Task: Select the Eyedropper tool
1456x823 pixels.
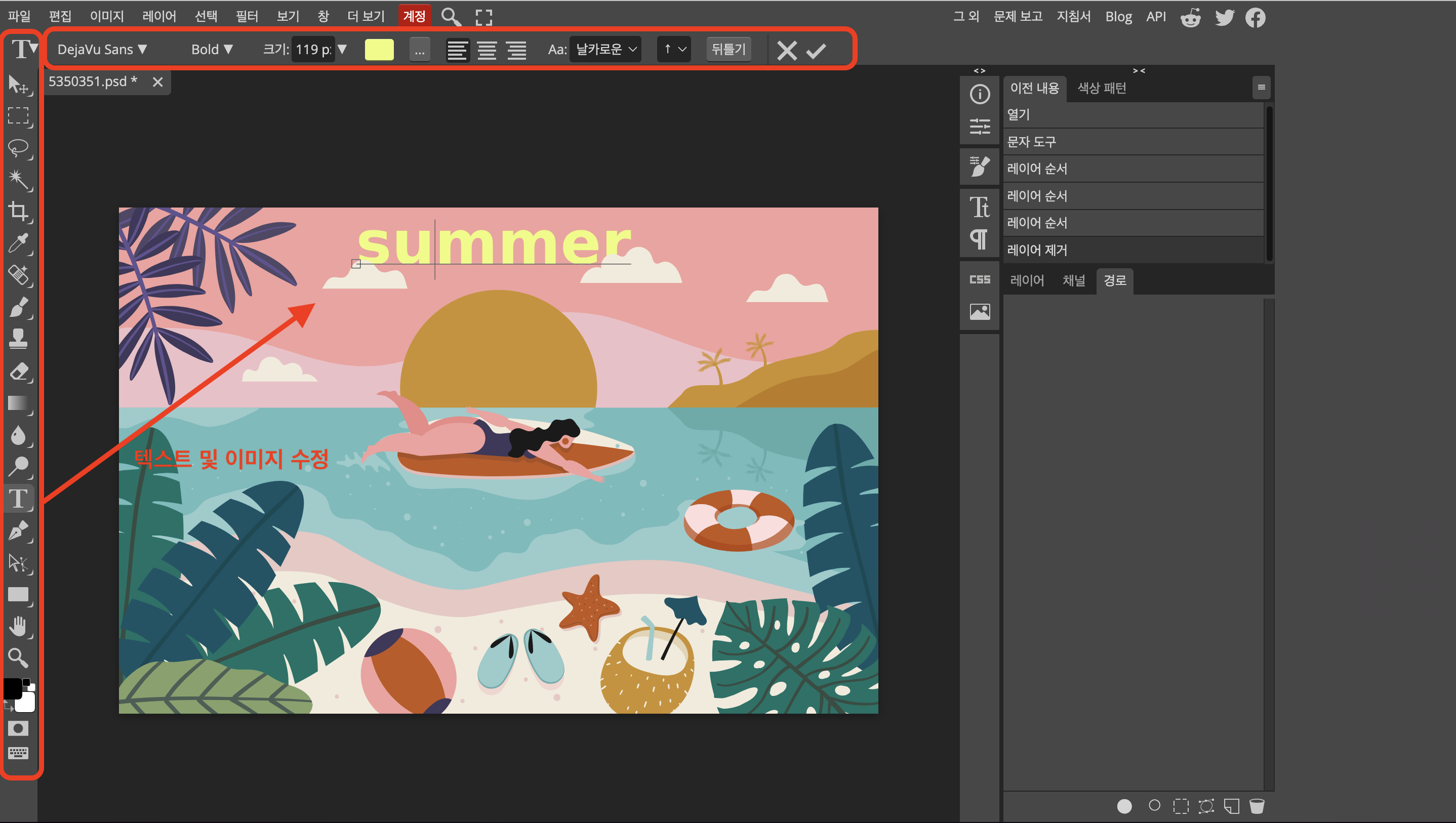Action: (x=19, y=243)
